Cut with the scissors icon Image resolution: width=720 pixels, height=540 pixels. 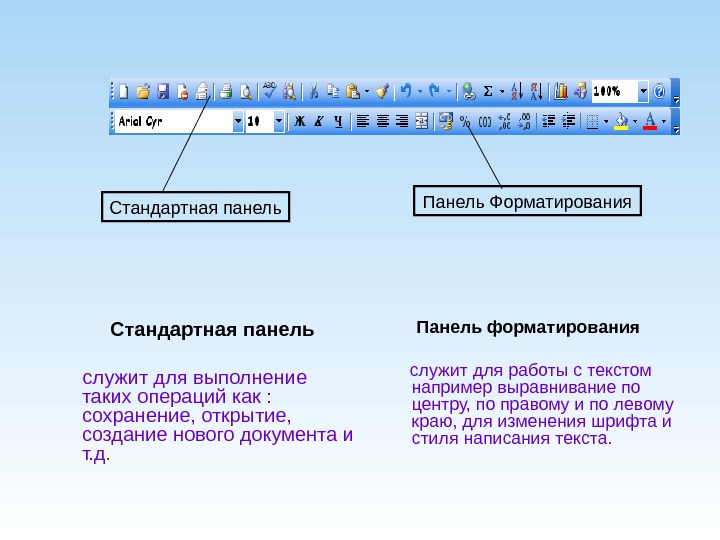pos(314,91)
